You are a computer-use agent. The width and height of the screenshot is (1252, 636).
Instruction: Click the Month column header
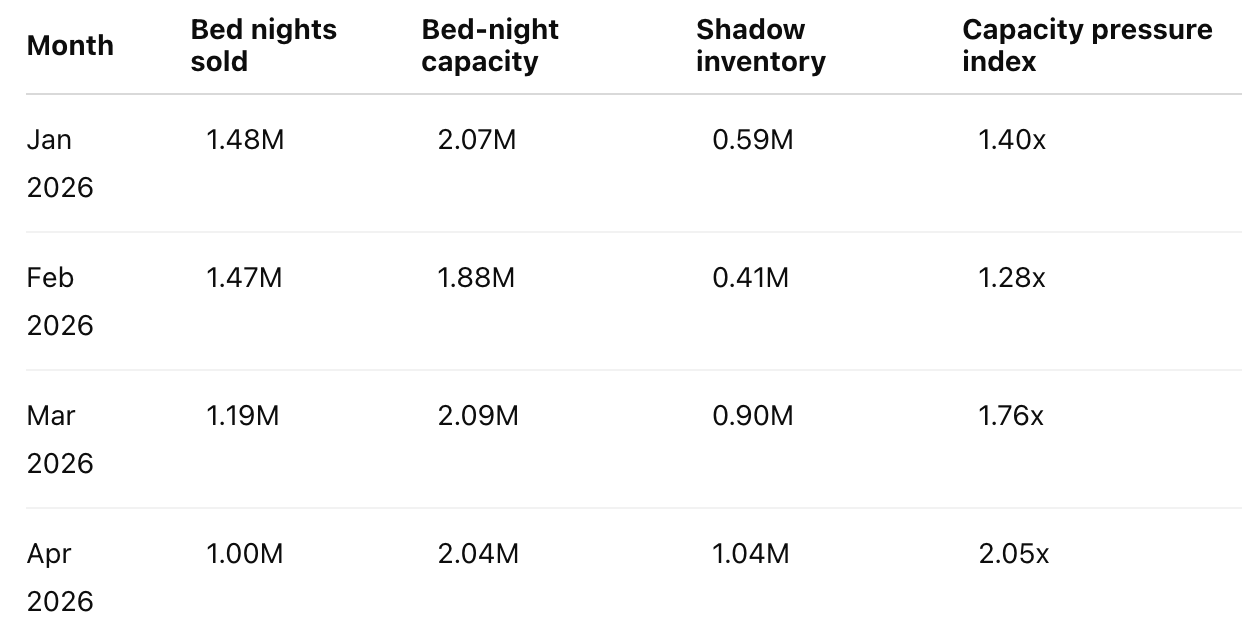pos(70,46)
